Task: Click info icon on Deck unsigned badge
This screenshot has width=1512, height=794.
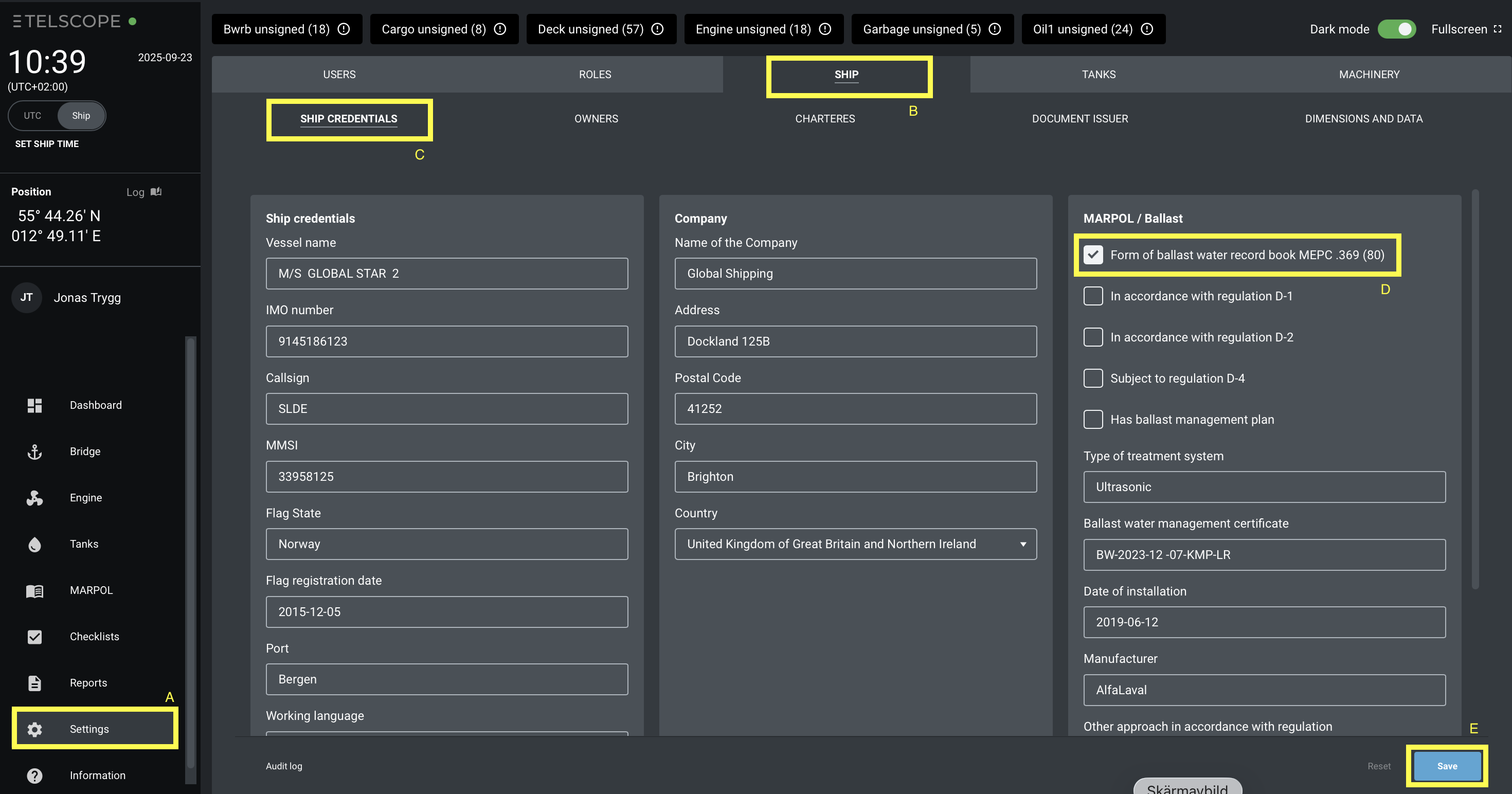Action: click(657, 29)
